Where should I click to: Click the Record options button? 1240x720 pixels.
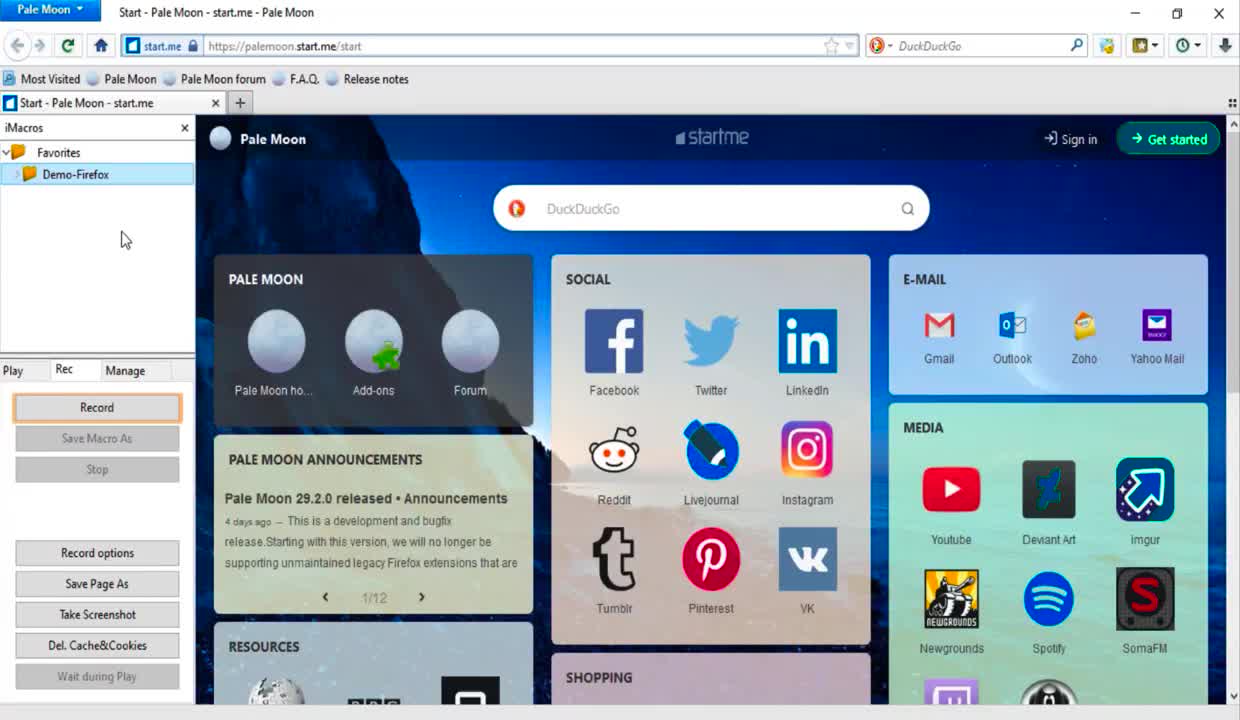tap(97, 553)
